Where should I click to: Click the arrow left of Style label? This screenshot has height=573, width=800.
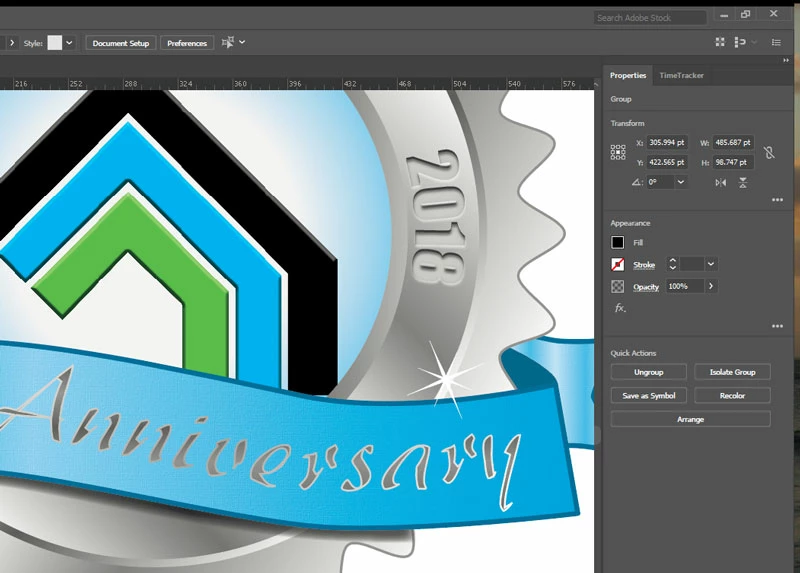pos(12,43)
